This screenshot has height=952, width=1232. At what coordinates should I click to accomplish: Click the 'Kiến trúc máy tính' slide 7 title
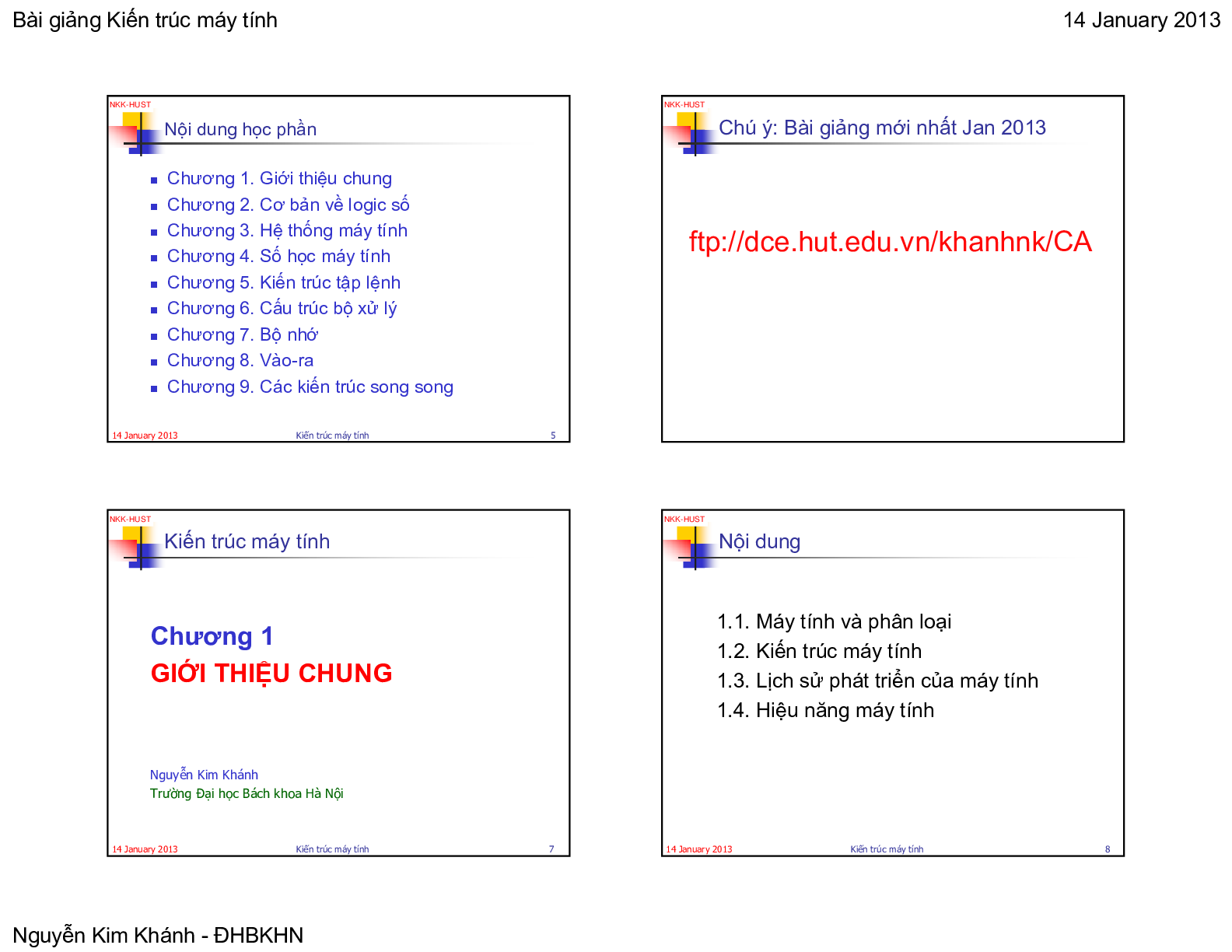pos(247,541)
